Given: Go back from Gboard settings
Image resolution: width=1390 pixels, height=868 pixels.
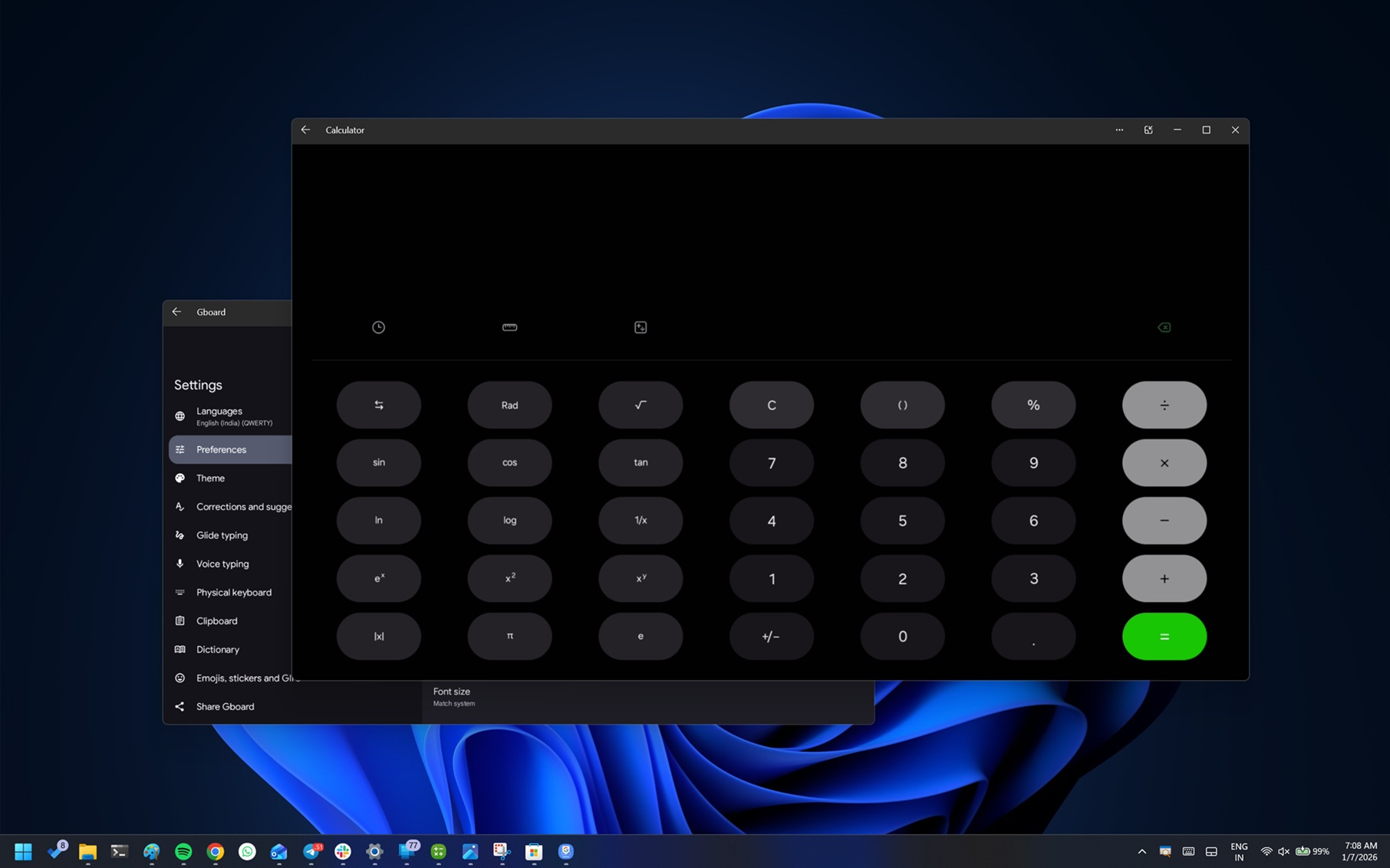Looking at the screenshot, I should point(177,312).
